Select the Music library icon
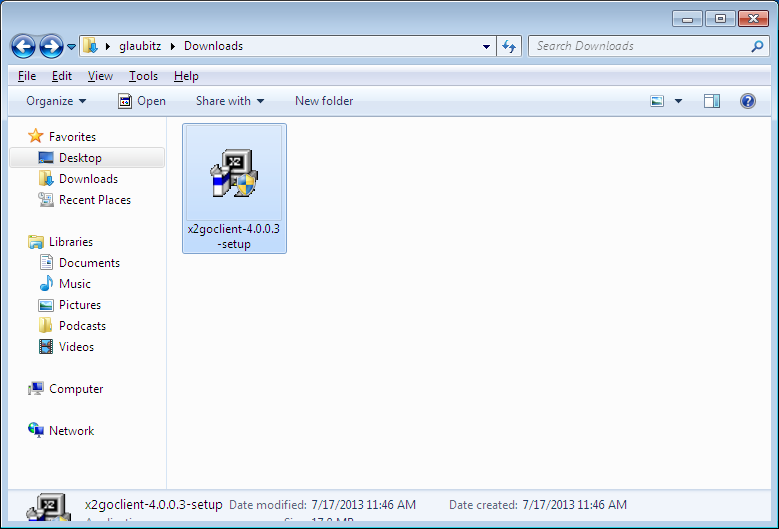 (46, 284)
